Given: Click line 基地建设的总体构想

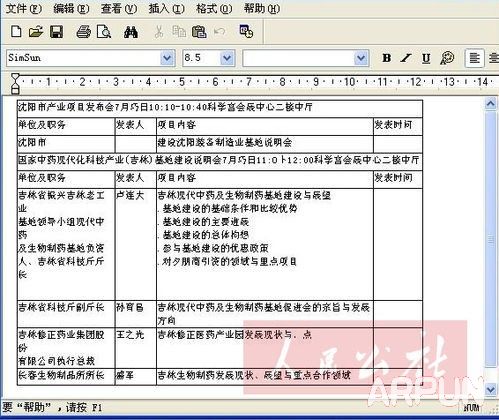Looking at the screenshot, I should coord(206,235).
